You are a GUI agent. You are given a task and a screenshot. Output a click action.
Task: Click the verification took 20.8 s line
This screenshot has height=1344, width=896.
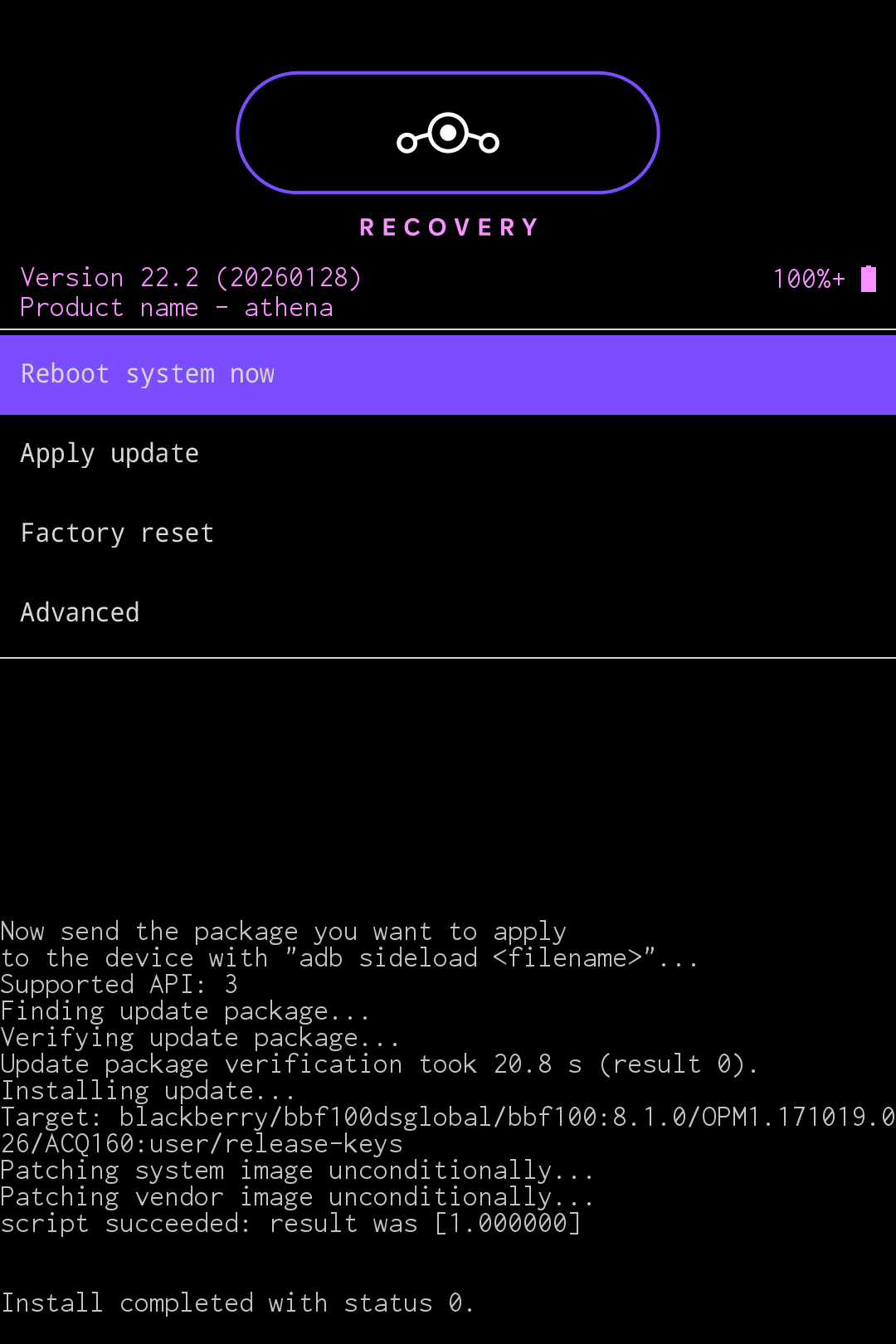(378, 1064)
